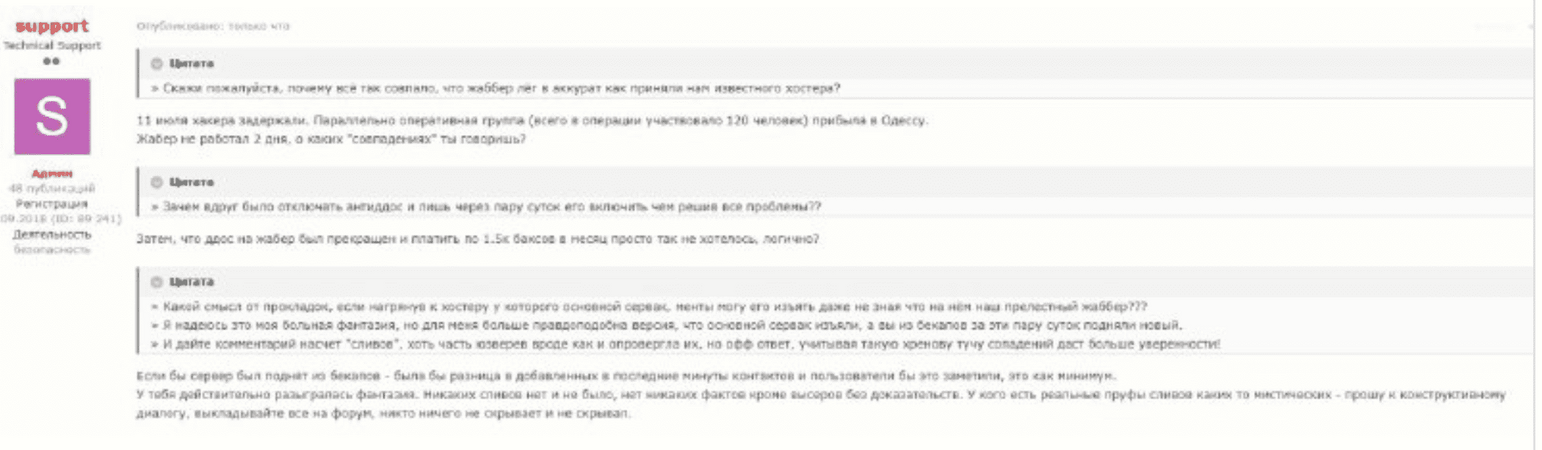The image size is (1542, 450).
Task: Click the Регистрация info line
Action: pyautogui.click(x=51, y=202)
